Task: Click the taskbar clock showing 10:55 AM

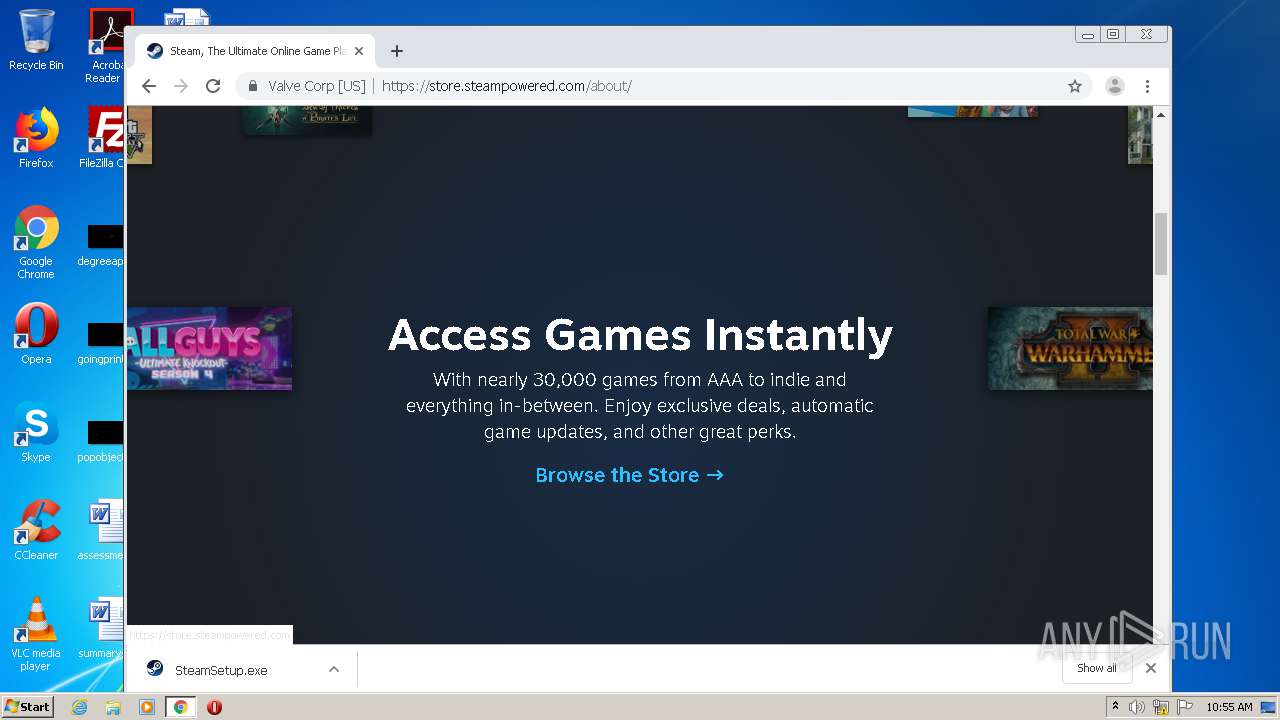Action: click(1229, 707)
